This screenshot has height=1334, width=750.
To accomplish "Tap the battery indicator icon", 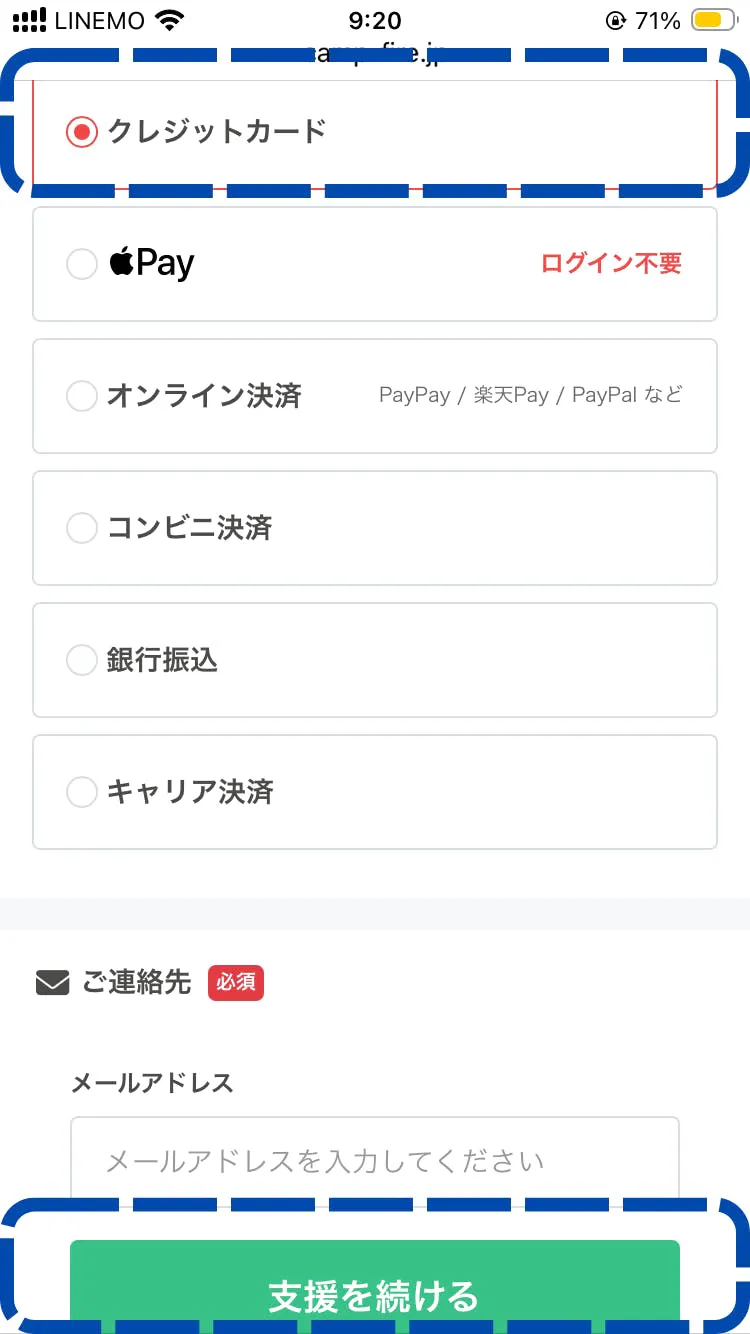I will click(714, 21).
